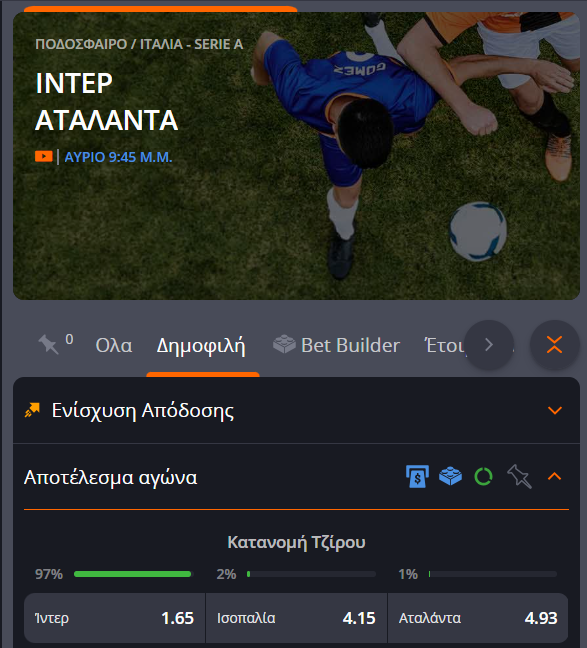Click the ΙΝΤΕΡ ΑΤΑΛΑΝΤΑ match banner image

pos(296,156)
